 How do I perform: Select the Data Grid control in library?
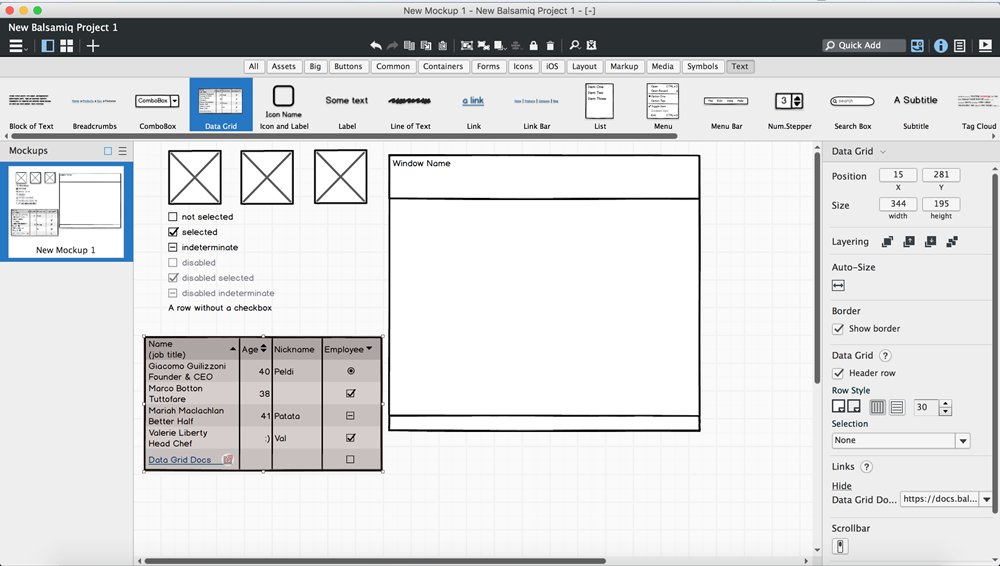point(221,105)
